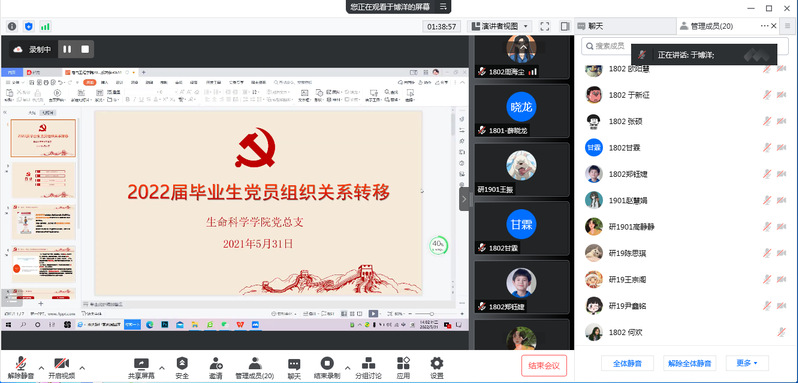Close the members side panel
The height and width of the screenshot is (383, 798).
[x=774, y=26]
